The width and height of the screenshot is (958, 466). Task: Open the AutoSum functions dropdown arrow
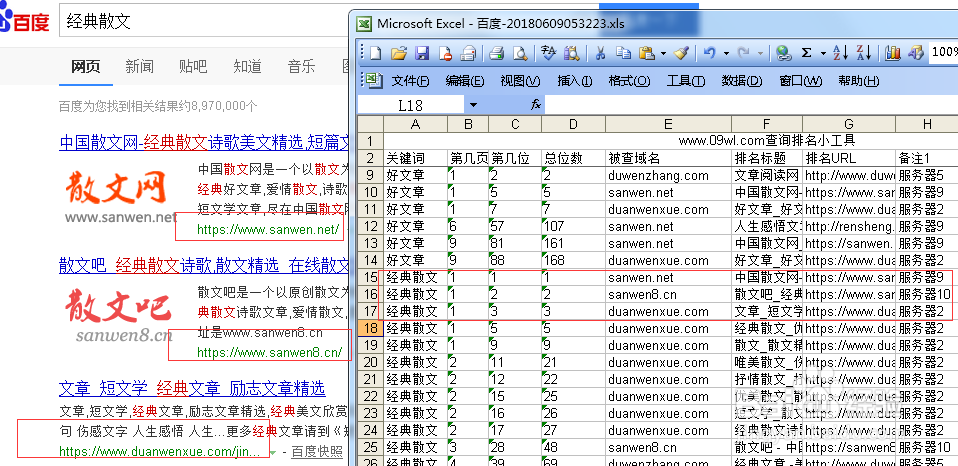pyautogui.click(x=823, y=54)
